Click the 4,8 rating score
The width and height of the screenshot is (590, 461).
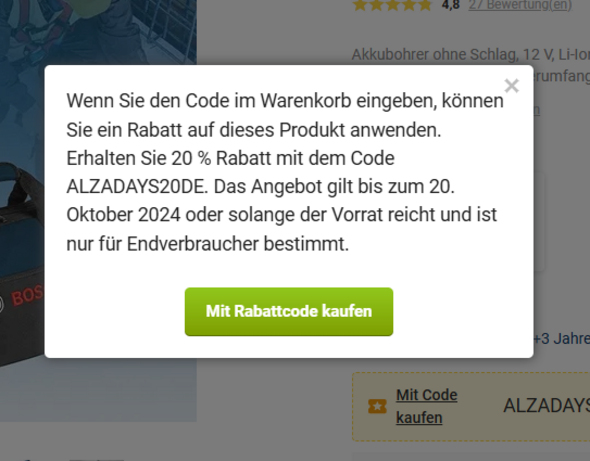click(451, 5)
